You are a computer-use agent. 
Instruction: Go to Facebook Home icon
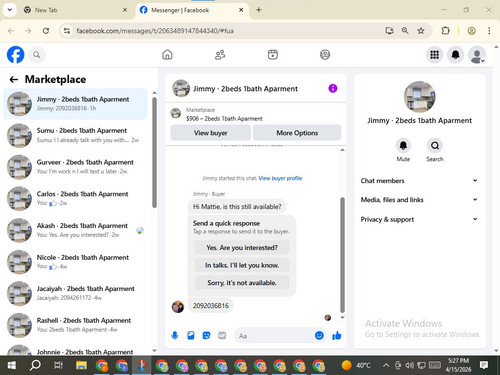[167, 55]
